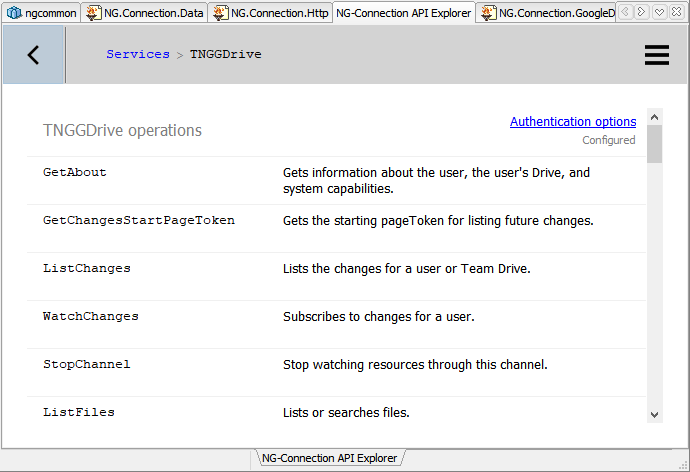Select the GetChangesStartPageToken operation
The height and width of the screenshot is (472, 690).
coord(139,220)
